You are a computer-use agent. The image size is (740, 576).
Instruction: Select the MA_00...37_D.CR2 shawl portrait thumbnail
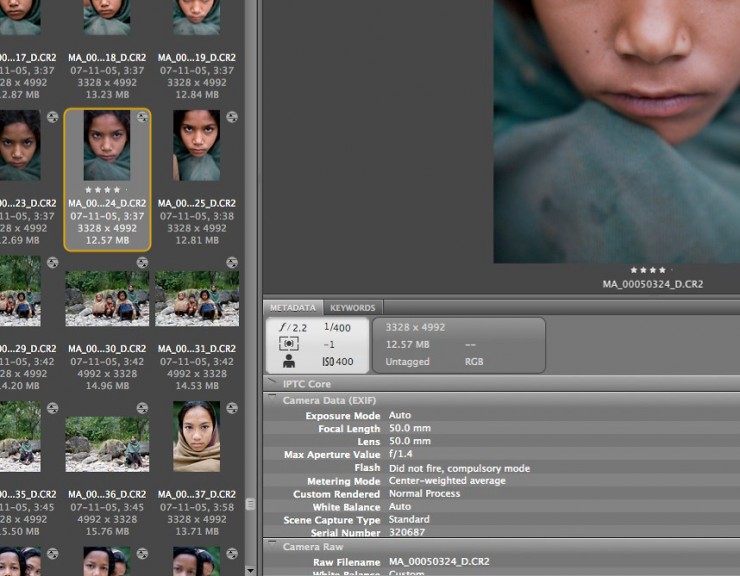[196, 436]
